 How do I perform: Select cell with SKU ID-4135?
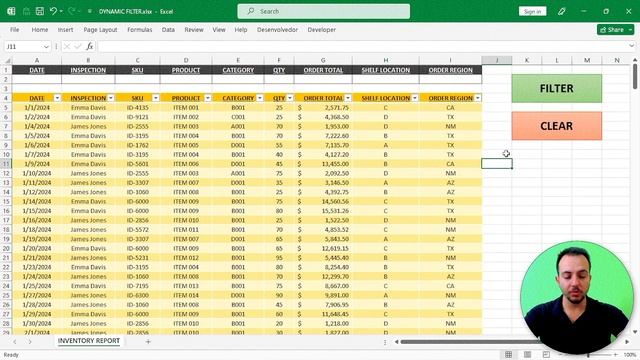[x=138, y=107]
